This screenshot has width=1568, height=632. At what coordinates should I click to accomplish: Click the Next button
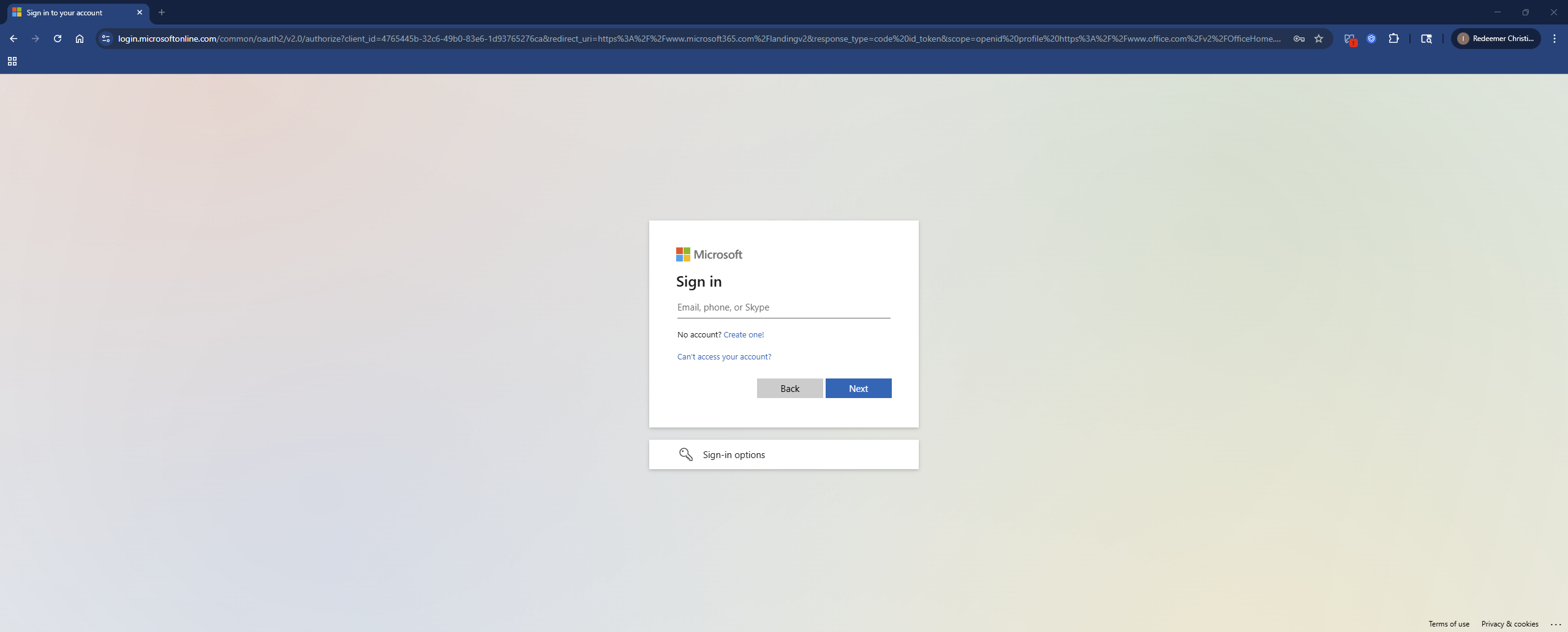tap(858, 388)
